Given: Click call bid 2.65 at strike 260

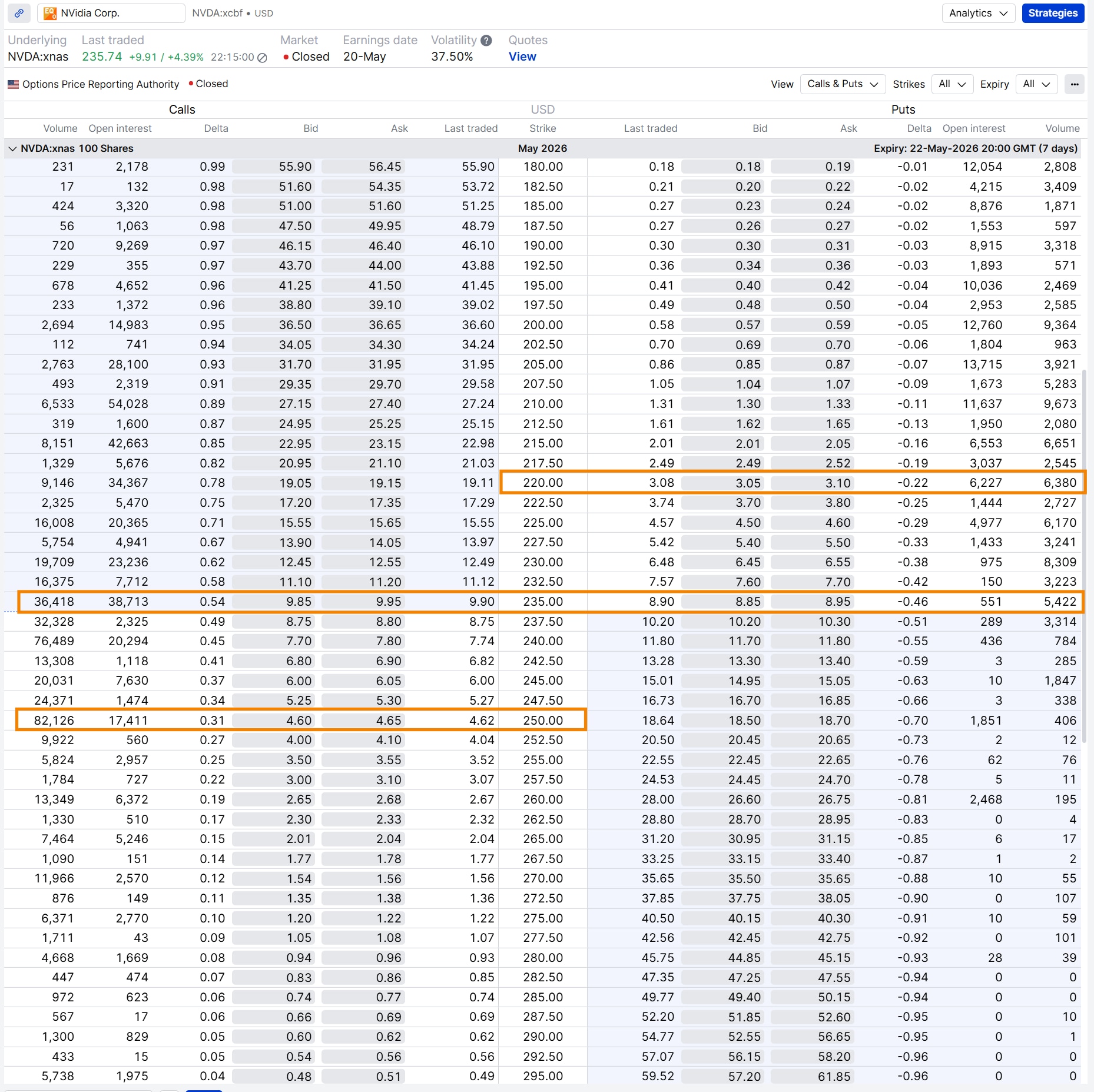Looking at the screenshot, I should [273, 799].
